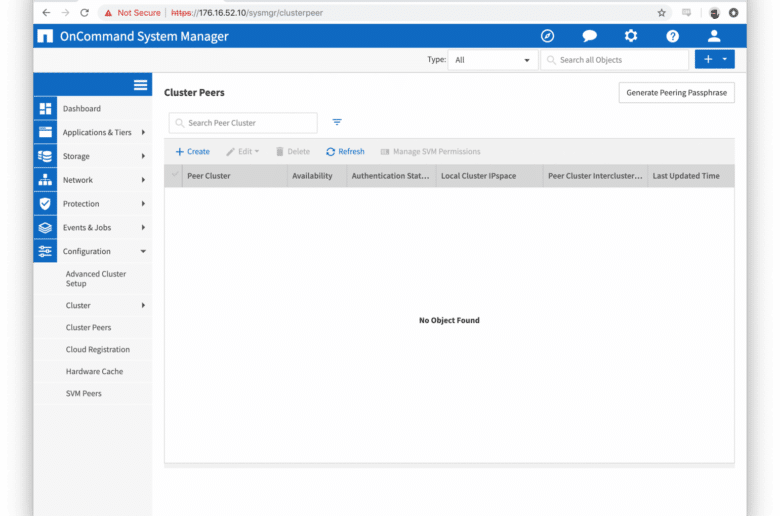Image resolution: width=780 pixels, height=516 pixels.
Task: Select Dashboard in the sidebar
Action: (x=82, y=108)
